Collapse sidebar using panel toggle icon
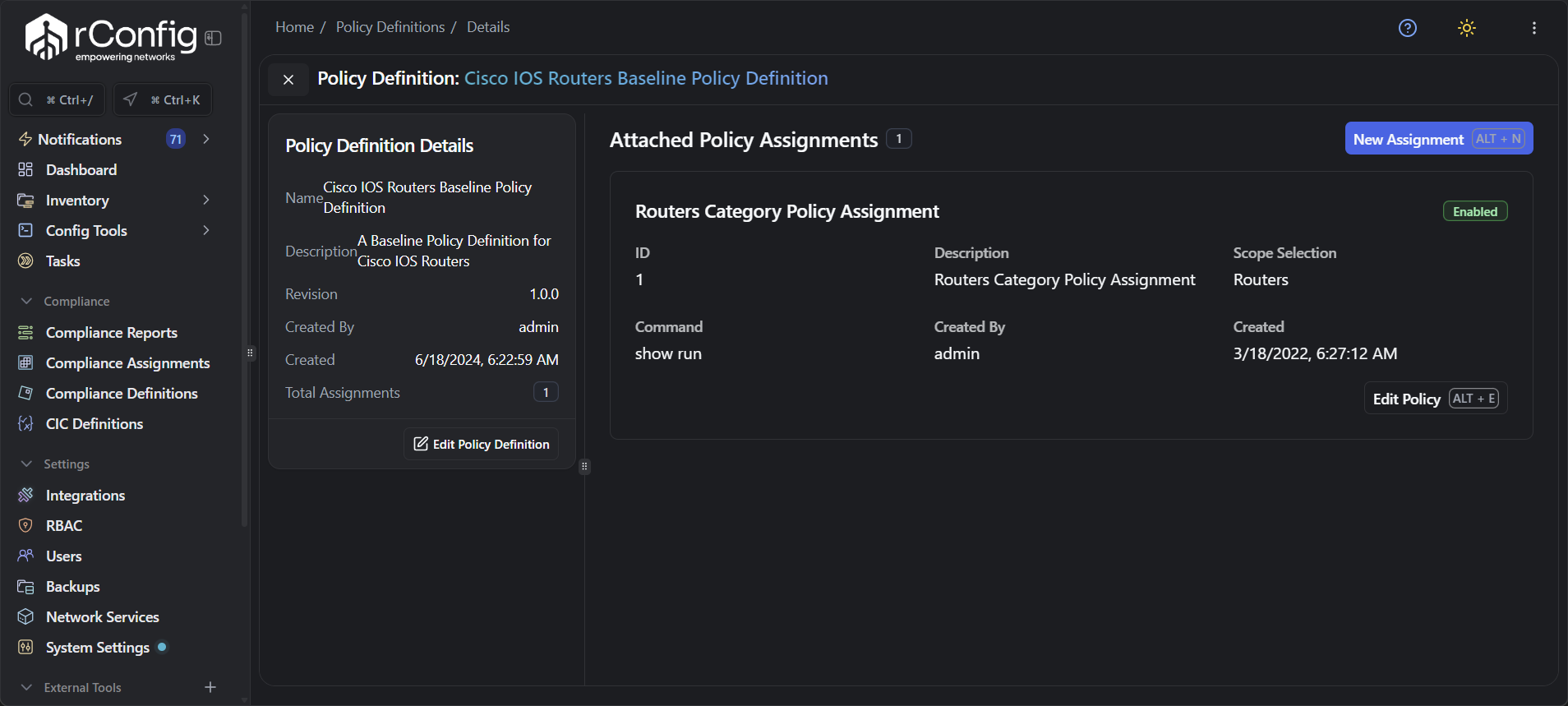Image resolution: width=1568 pixels, height=706 pixels. click(214, 38)
